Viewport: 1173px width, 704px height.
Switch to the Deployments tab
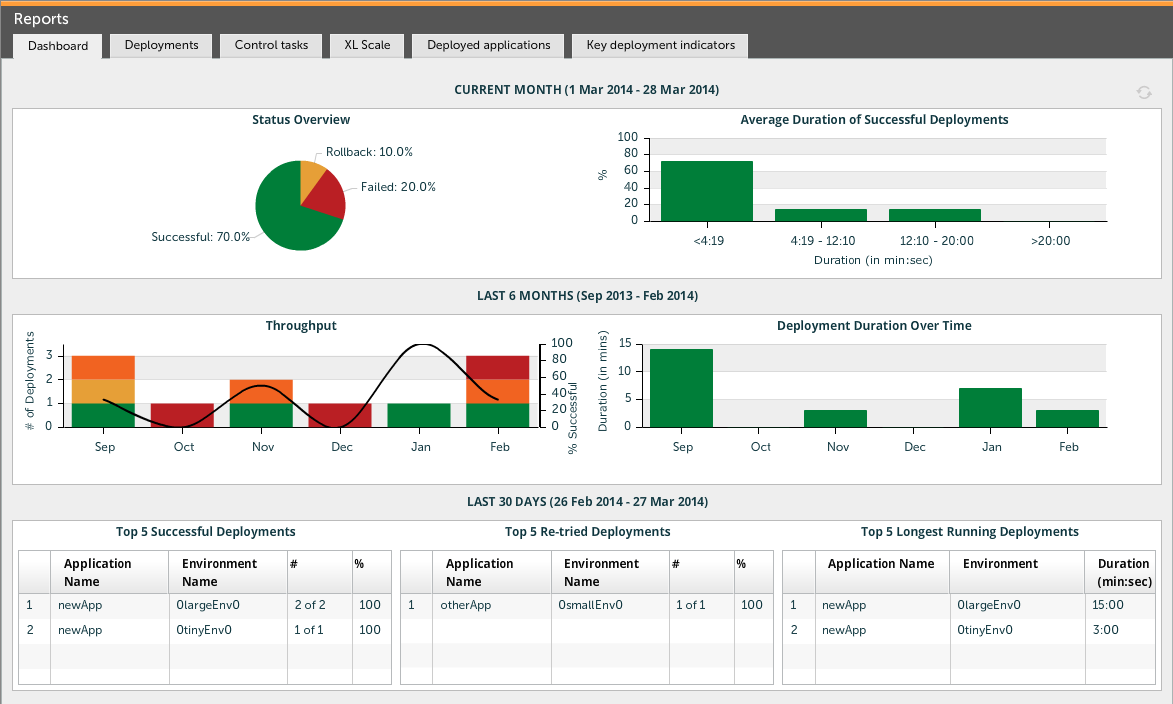161,45
